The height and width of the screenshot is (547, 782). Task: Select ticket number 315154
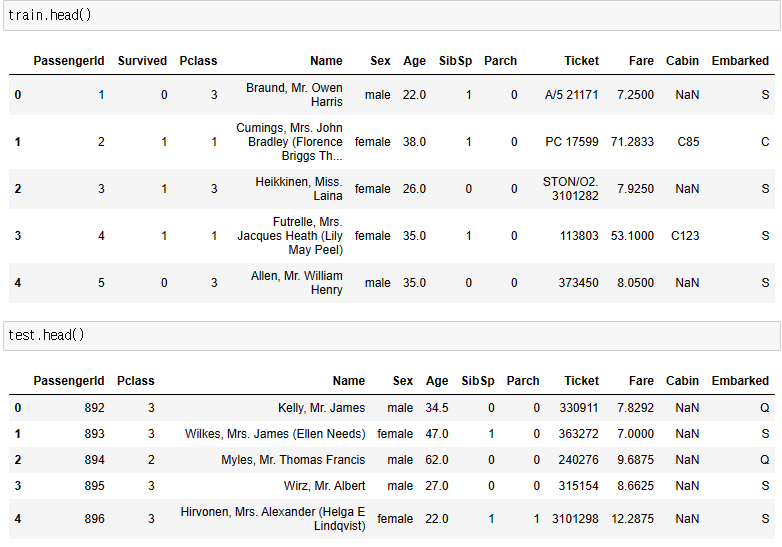[578, 486]
